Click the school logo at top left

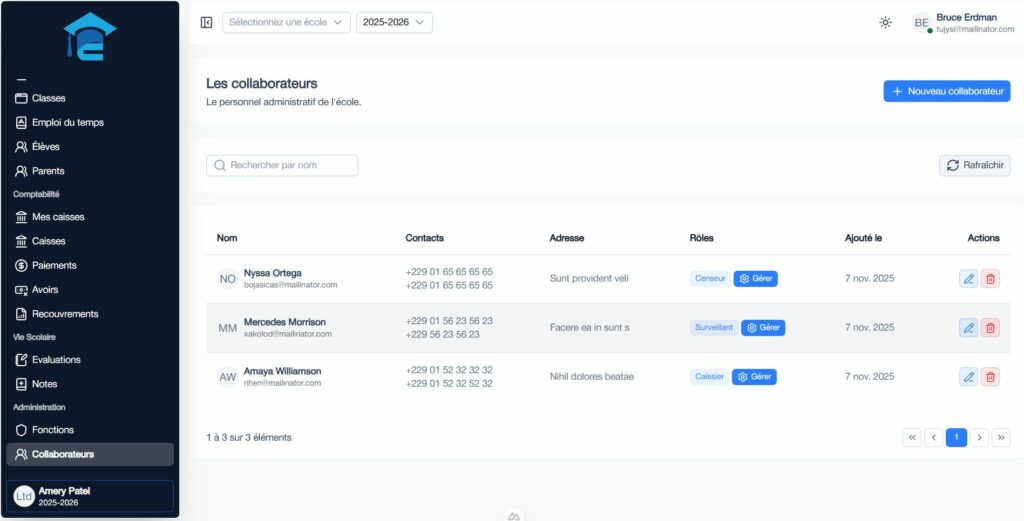pyautogui.click(x=90, y=38)
